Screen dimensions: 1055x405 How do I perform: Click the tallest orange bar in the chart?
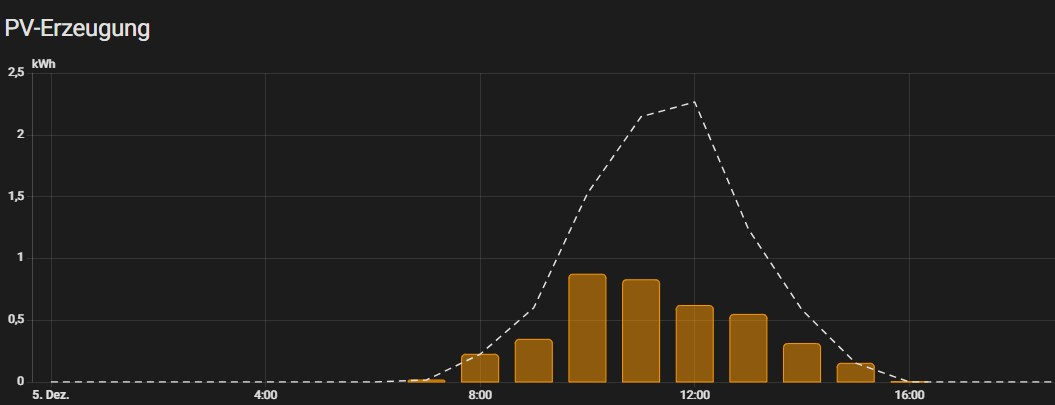click(587, 328)
